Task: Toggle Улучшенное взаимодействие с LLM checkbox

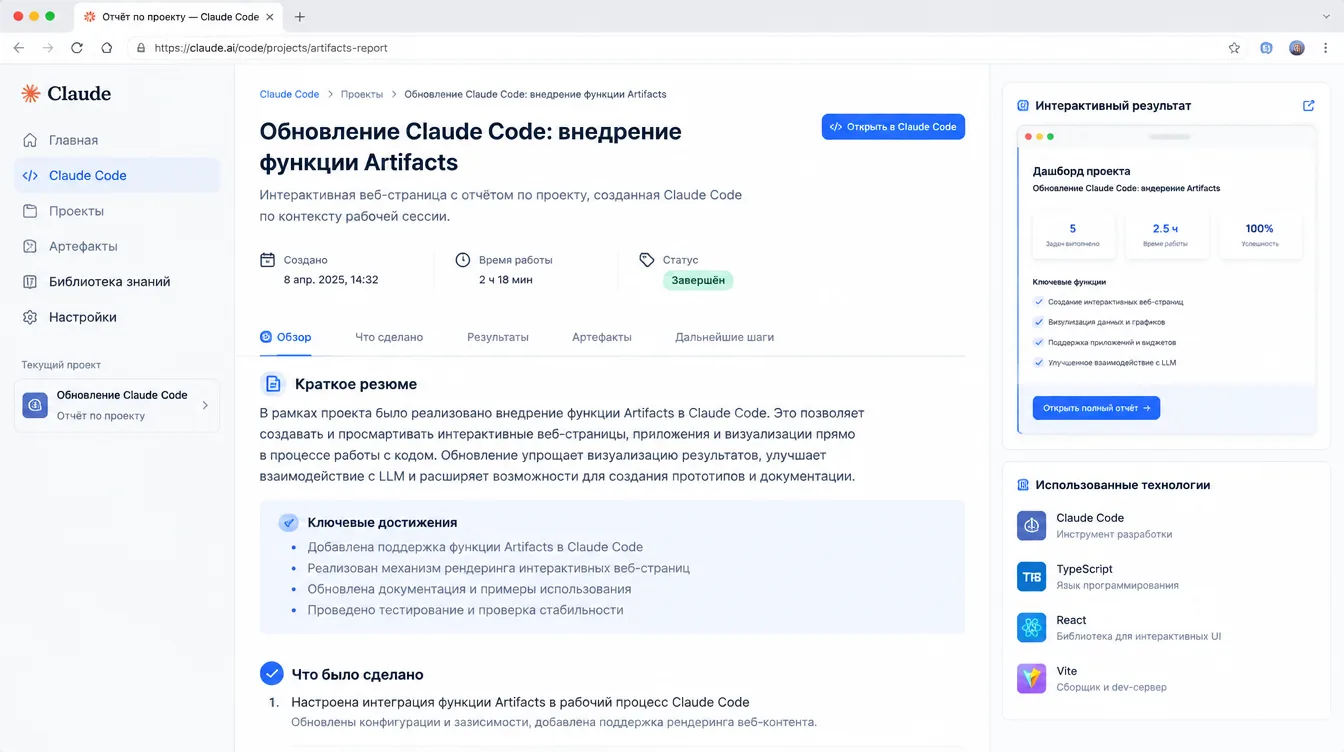Action: point(1038,362)
